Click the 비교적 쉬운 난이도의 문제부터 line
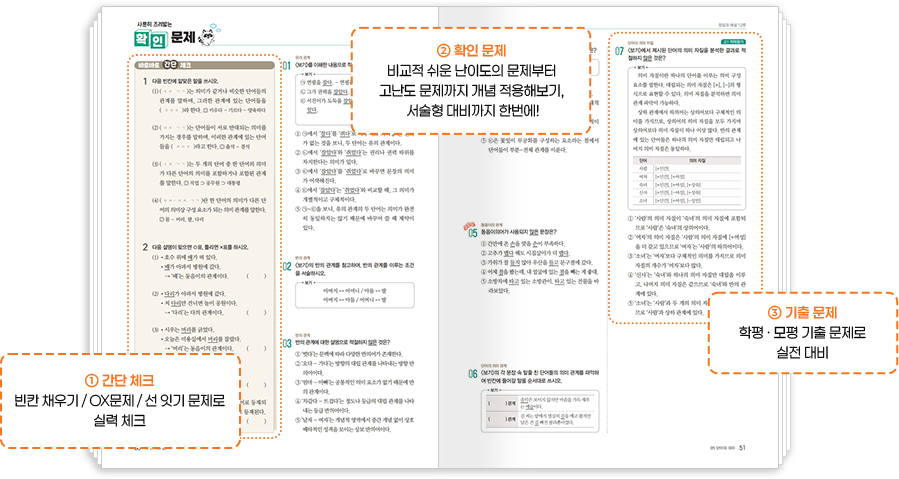 click(x=471, y=72)
